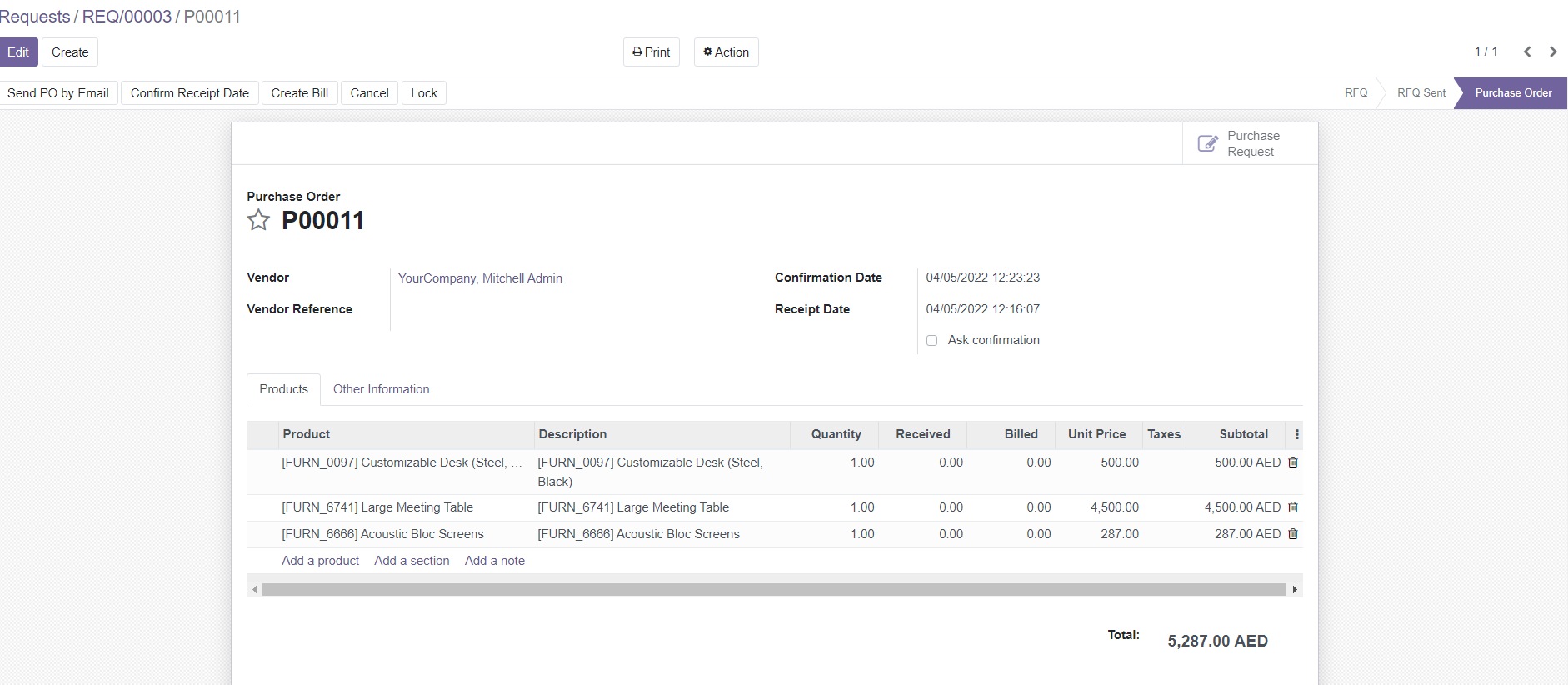Screen dimensions: 1568x685
Task: Open column options kebab menu in table
Action: 1296,434
